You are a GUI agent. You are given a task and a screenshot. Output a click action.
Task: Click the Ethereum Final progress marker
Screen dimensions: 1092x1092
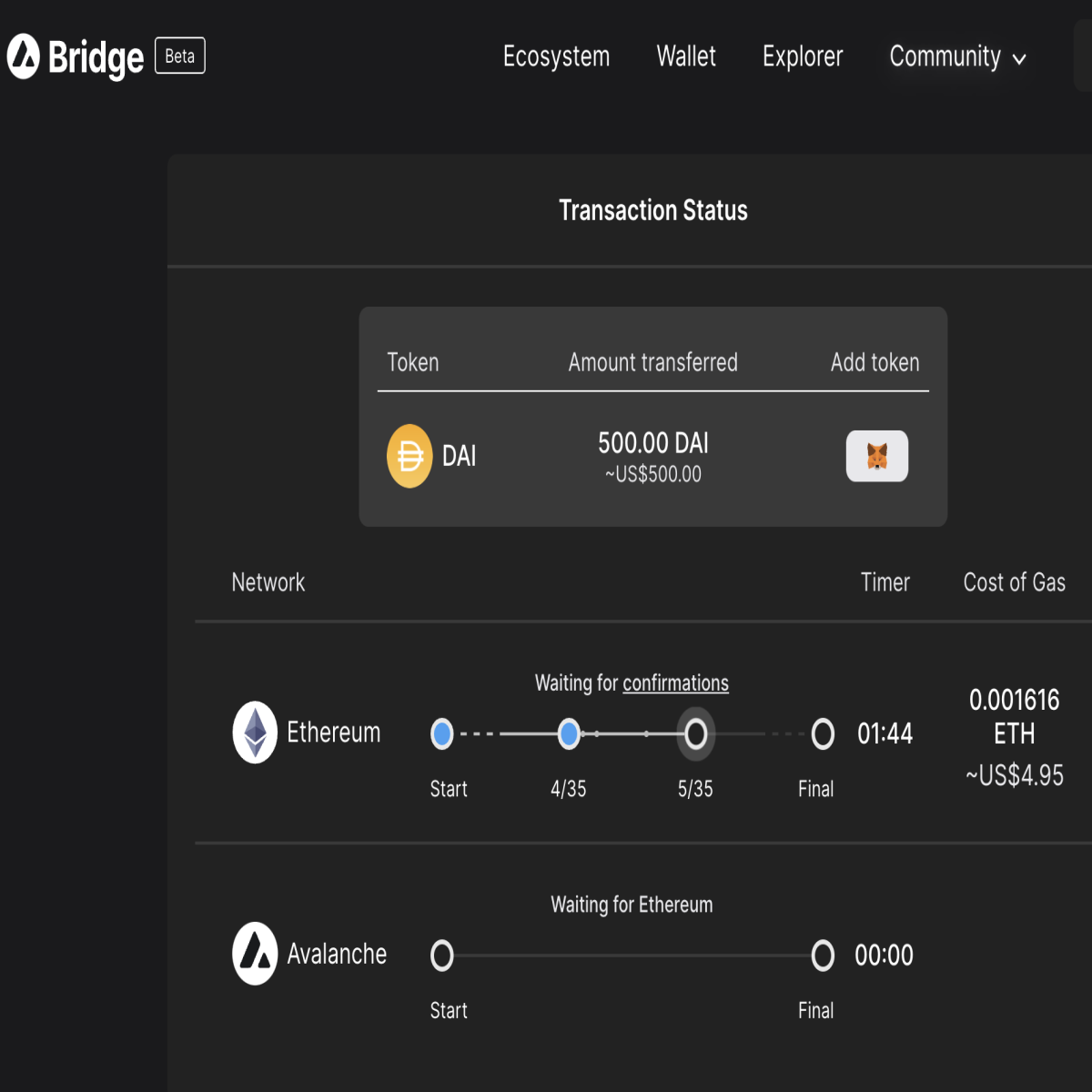(x=823, y=733)
